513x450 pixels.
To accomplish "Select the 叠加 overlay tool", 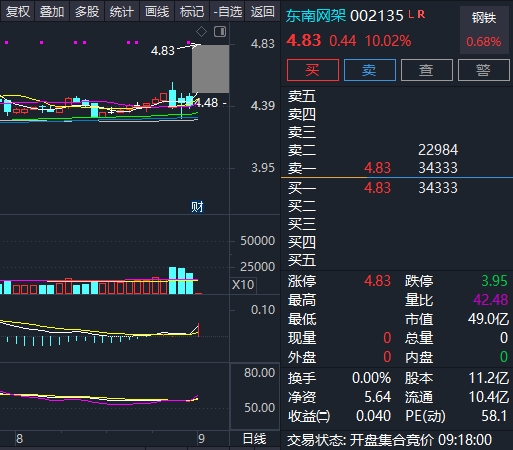I will point(52,11).
